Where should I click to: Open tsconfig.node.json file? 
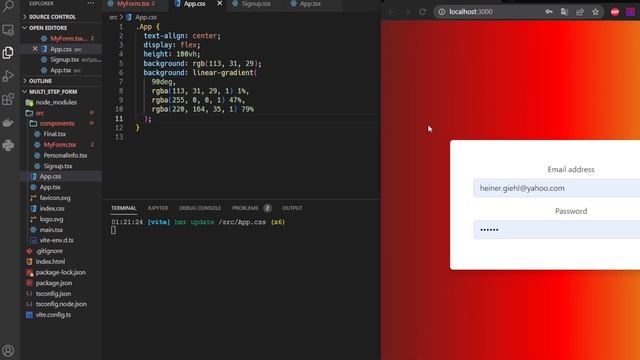click(x=61, y=304)
